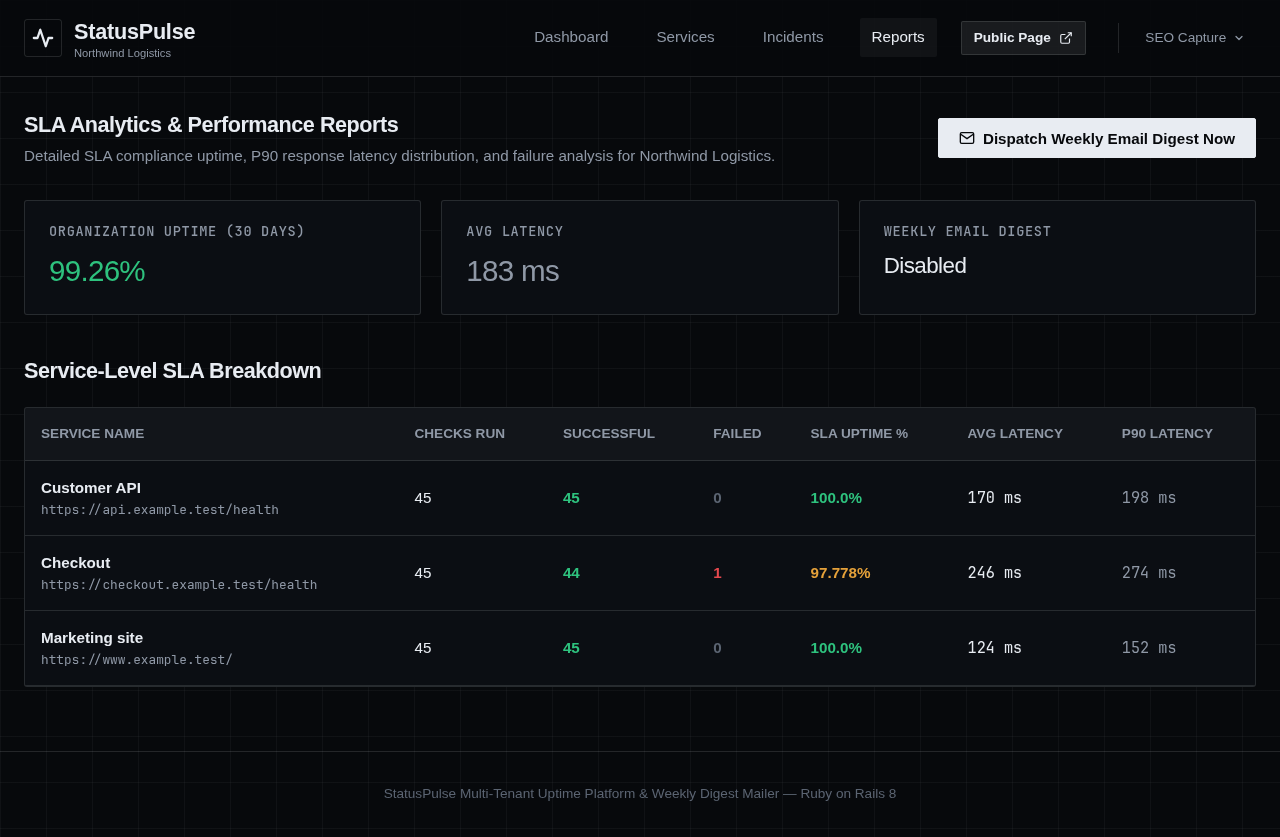The image size is (1280, 837).
Task: Click the Checks Run column header
Action: [460, 433]
